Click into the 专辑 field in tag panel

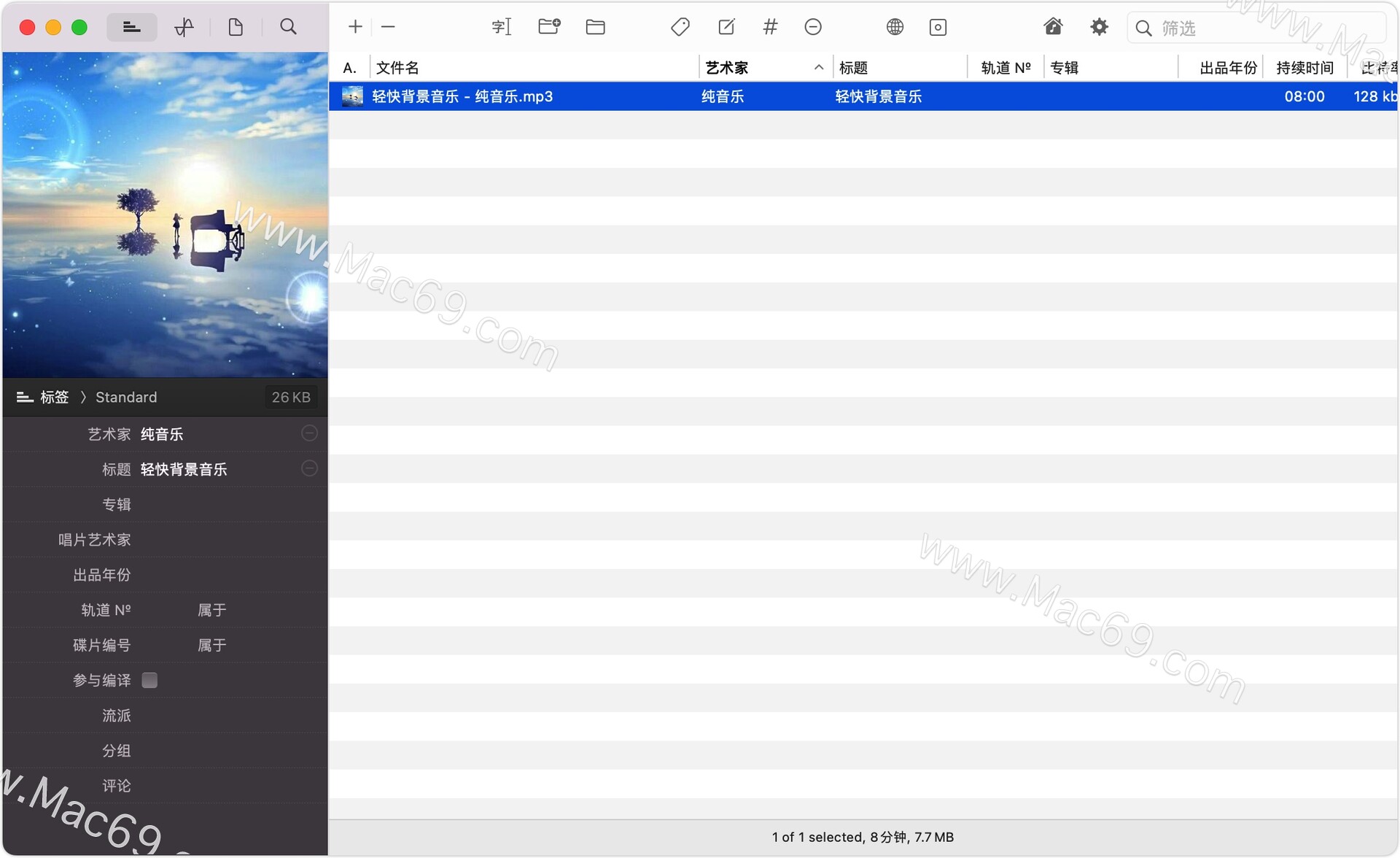coord(219,504)
